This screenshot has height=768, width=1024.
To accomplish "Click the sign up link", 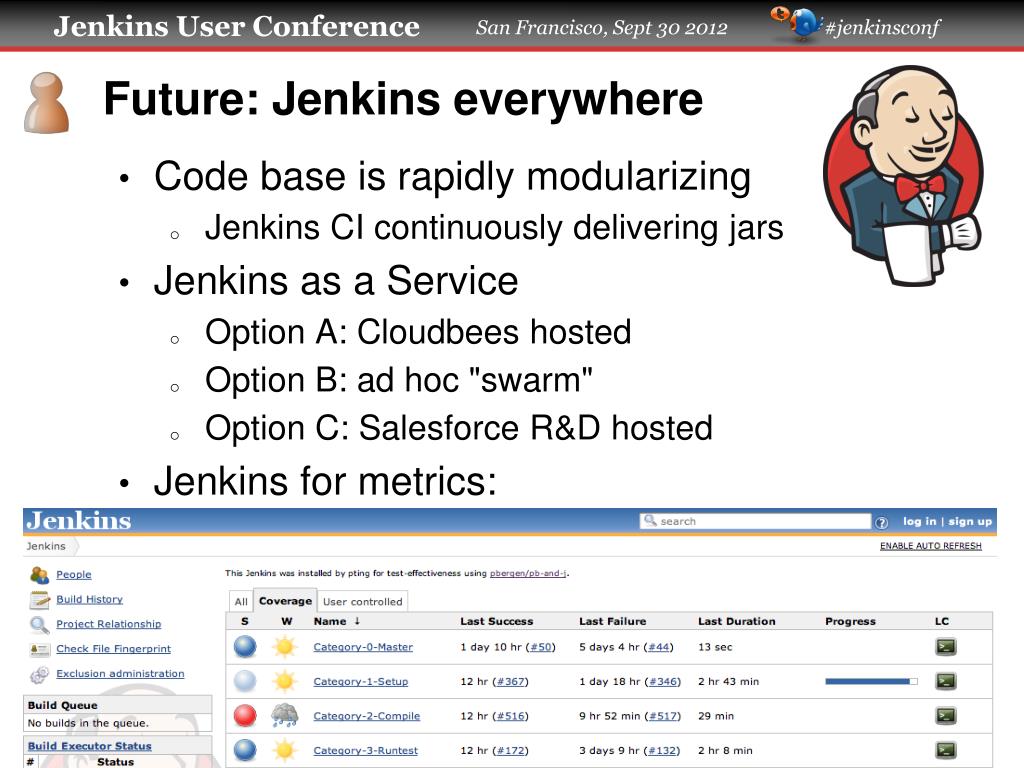I will (970, 521).
